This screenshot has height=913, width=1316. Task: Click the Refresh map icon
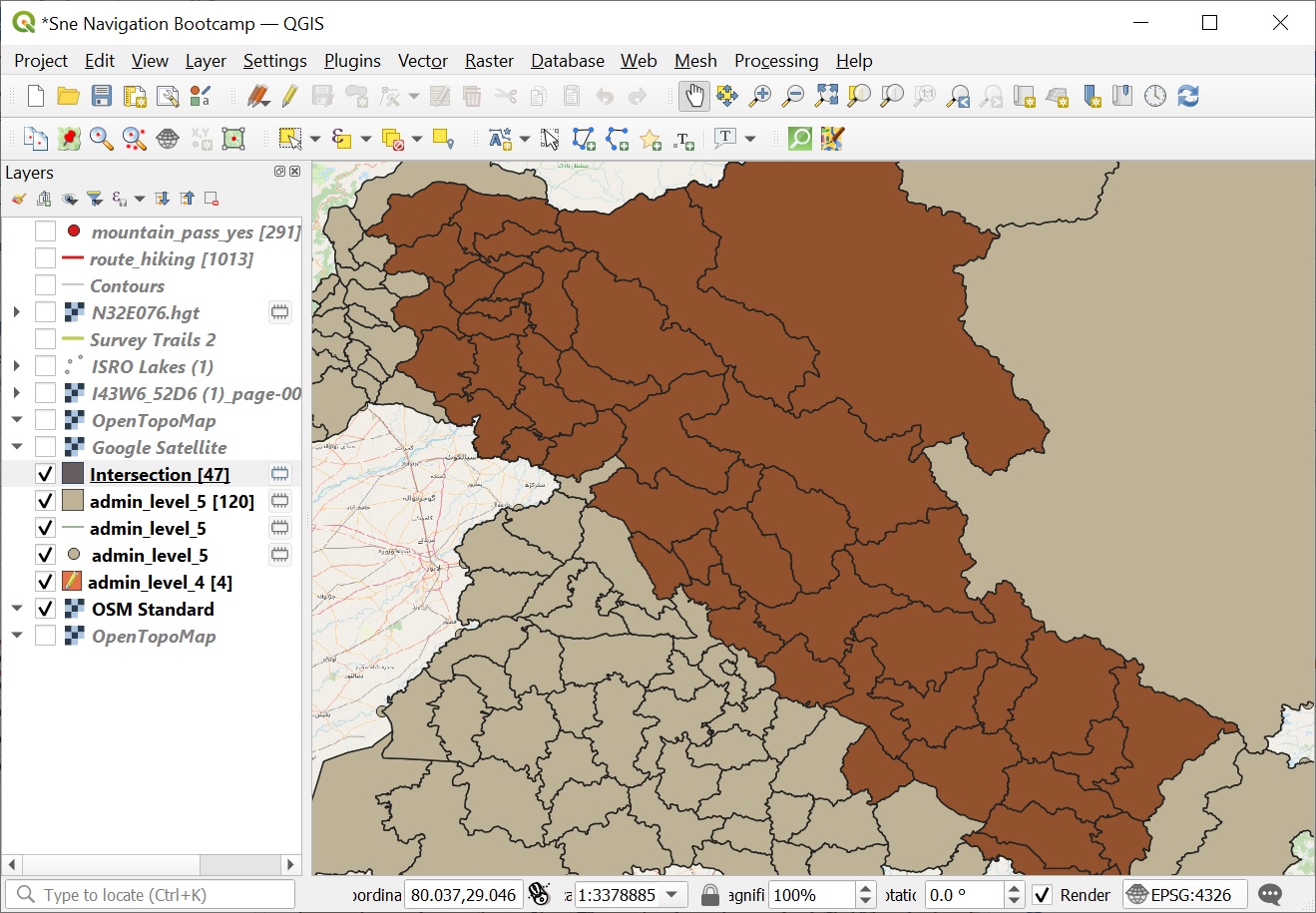pos(1187,96)
